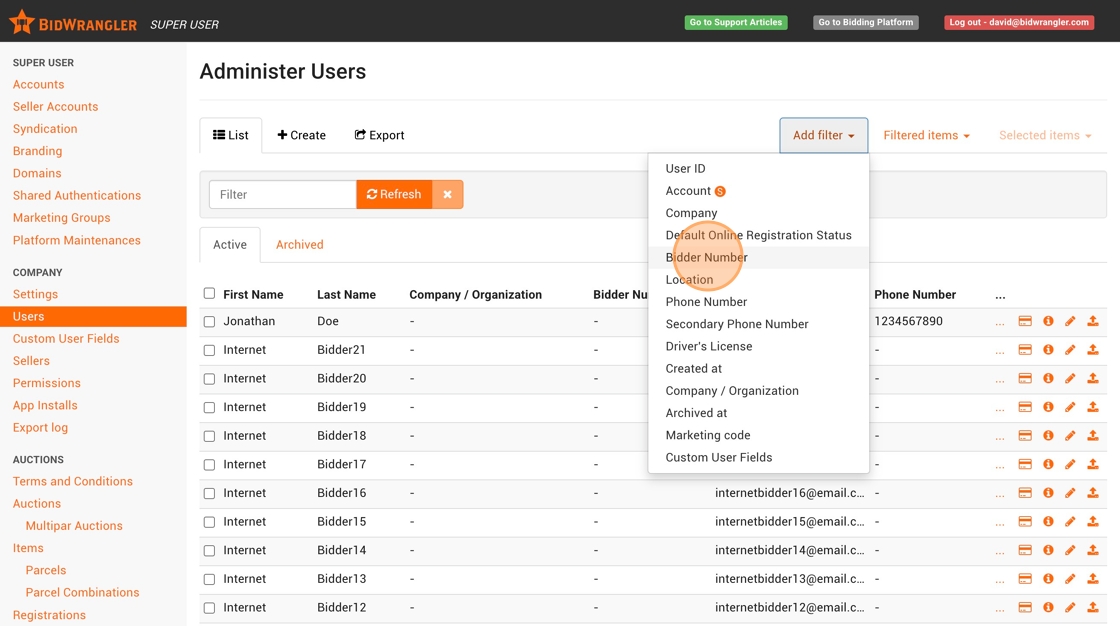Select checkbox next to Internet Bidder18
Image resolution: width=1120 pixels, height=626 pixels.
tap(209, 436)
